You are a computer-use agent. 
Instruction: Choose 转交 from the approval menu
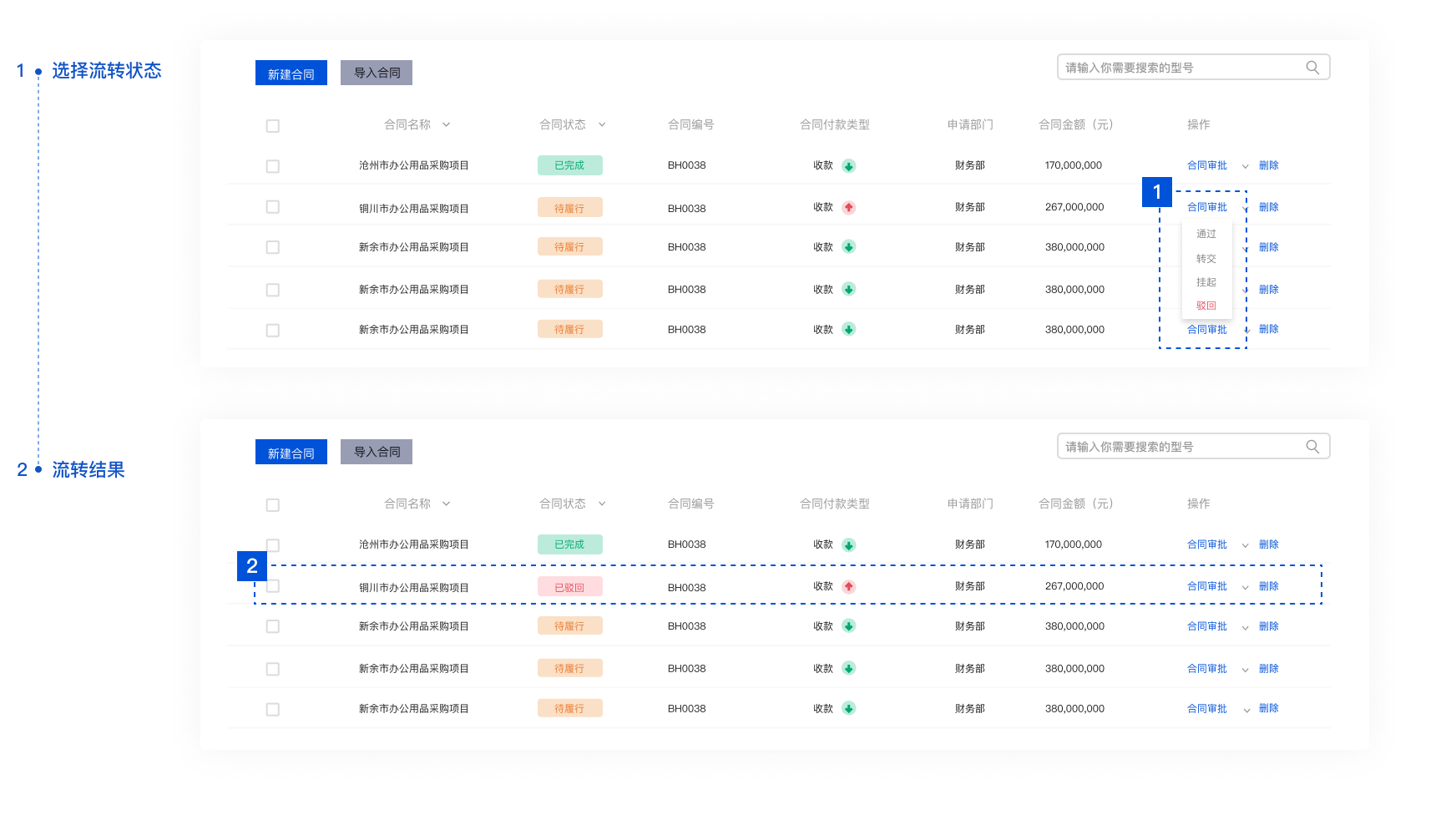pyautogui.click(x=1206, y=259)
